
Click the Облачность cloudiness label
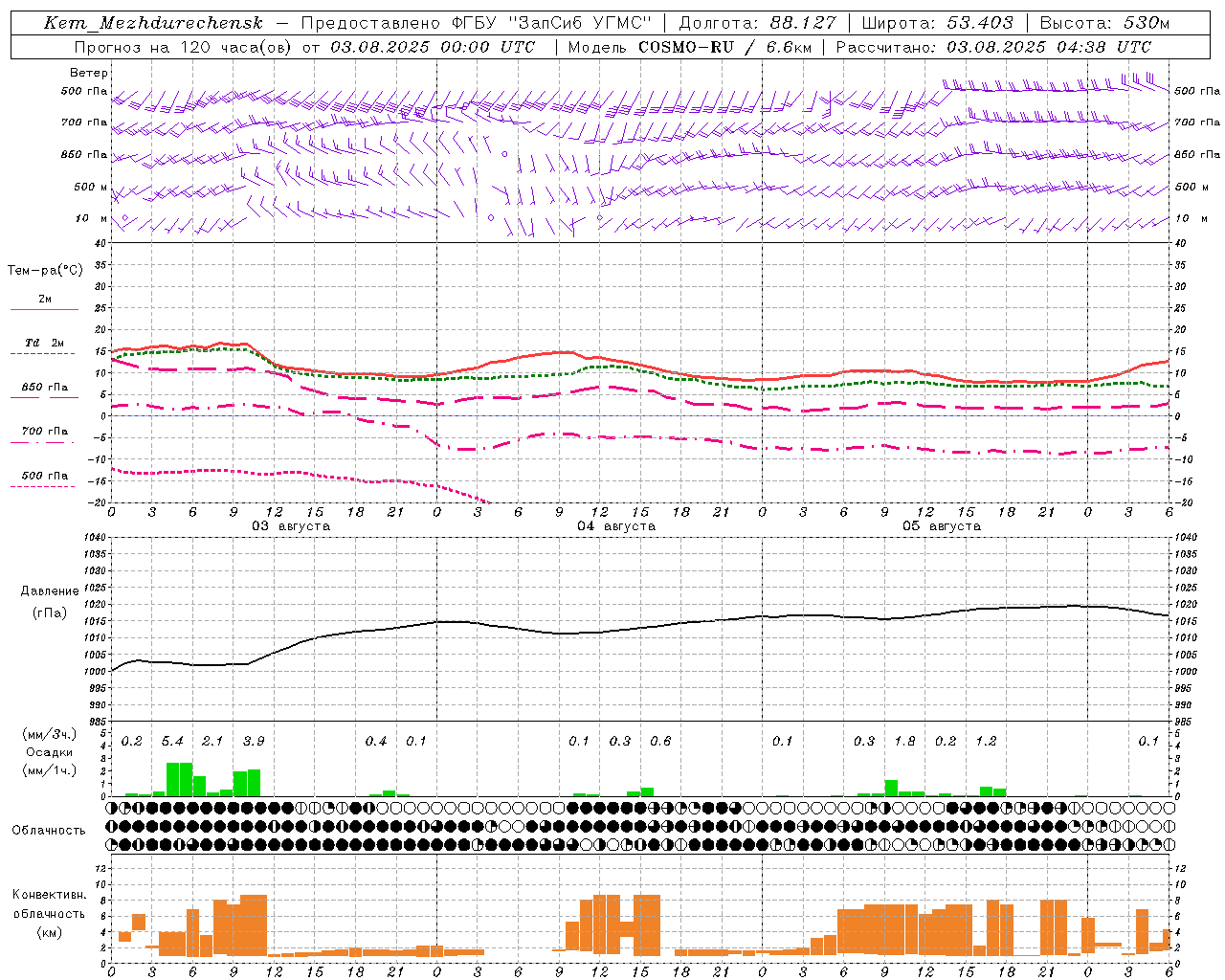coord(49,830)
